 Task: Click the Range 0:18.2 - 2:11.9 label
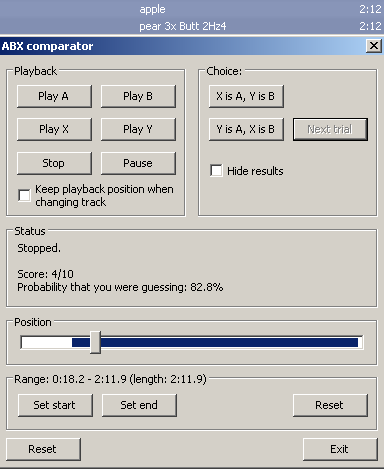click(110, 379)
